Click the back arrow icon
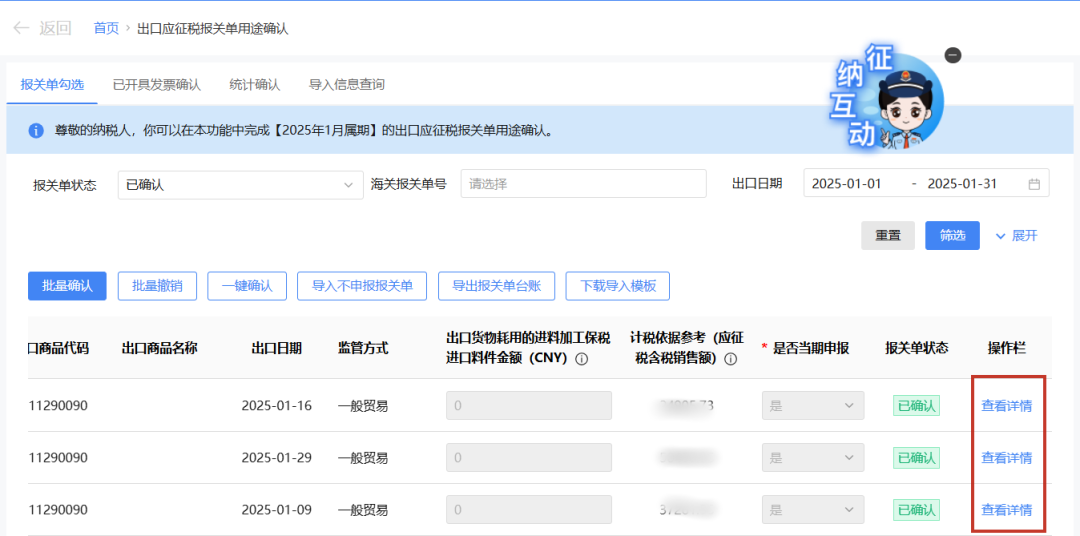Screen dimensions: 1080x536 coord(21,28)
